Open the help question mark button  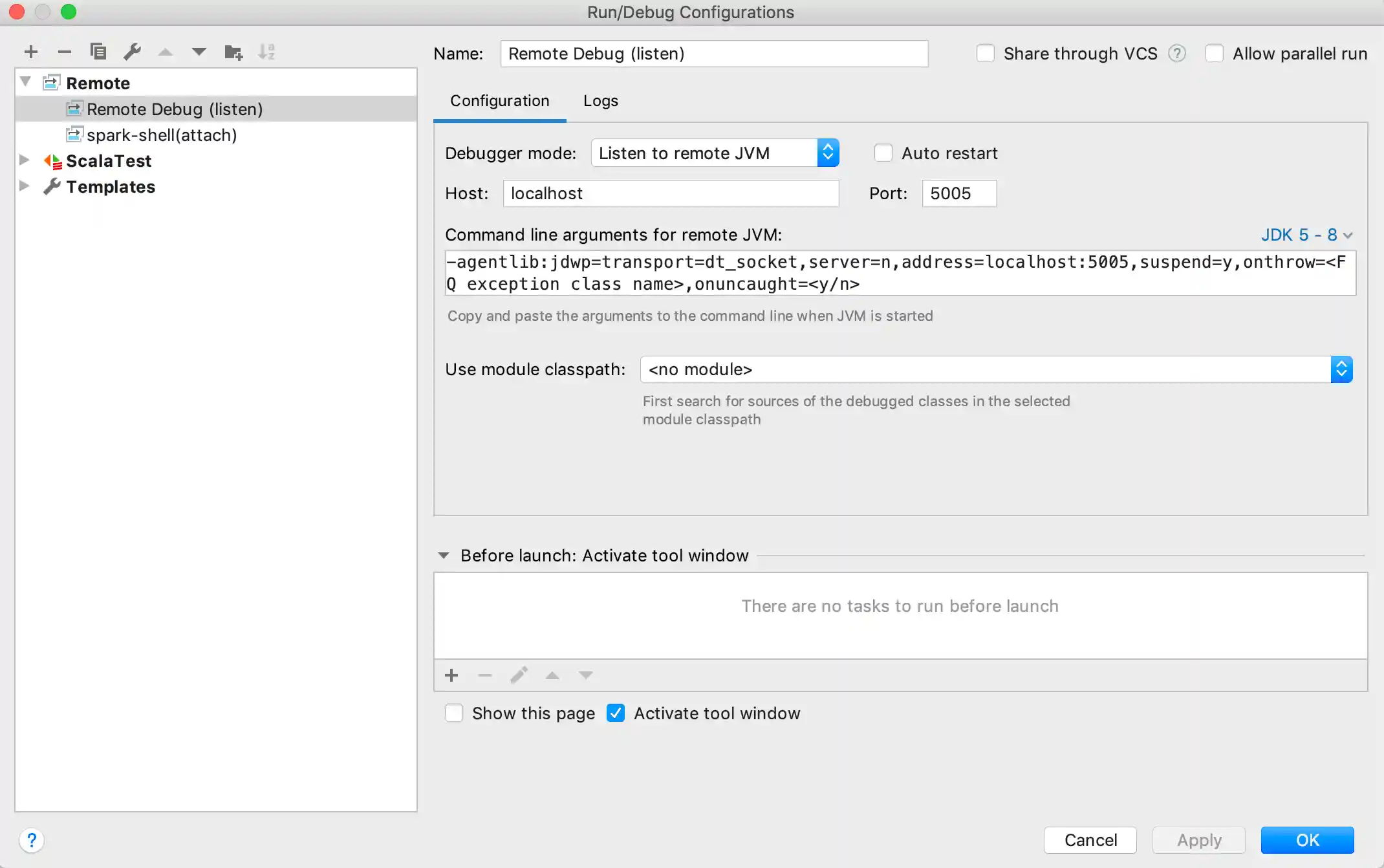tap(31, 840)
